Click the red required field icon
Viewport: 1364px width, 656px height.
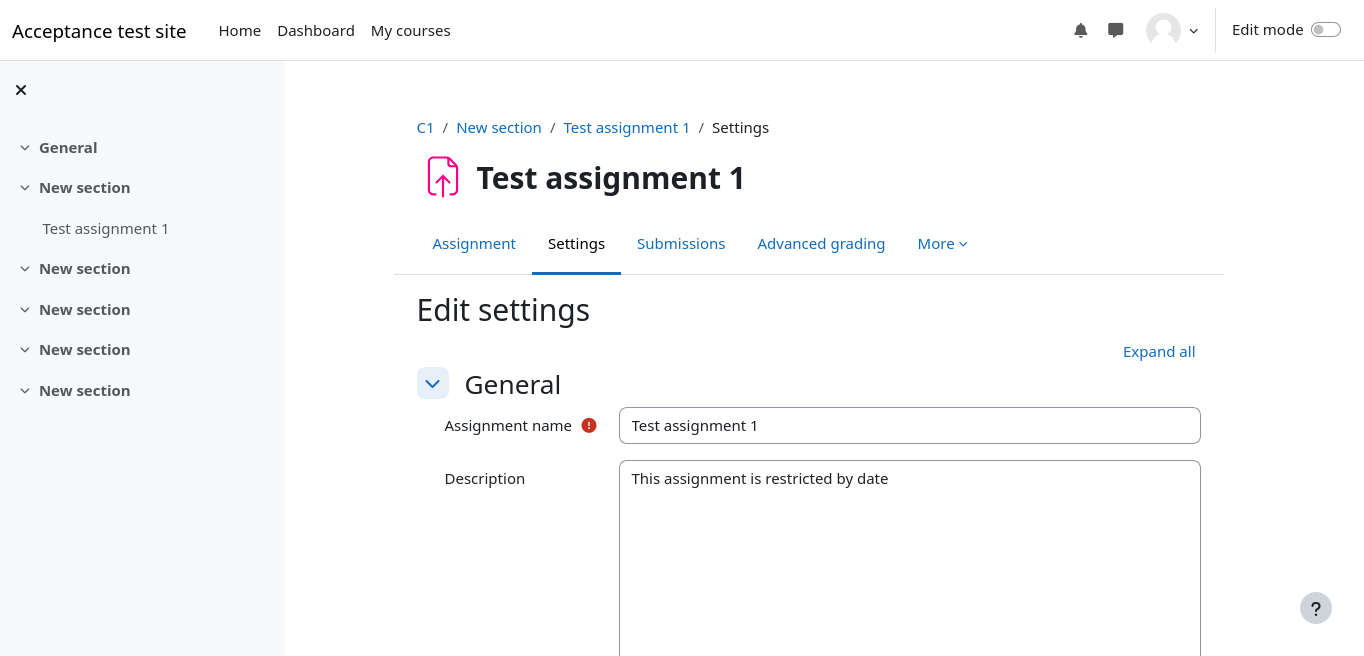[x=589, y=425]
